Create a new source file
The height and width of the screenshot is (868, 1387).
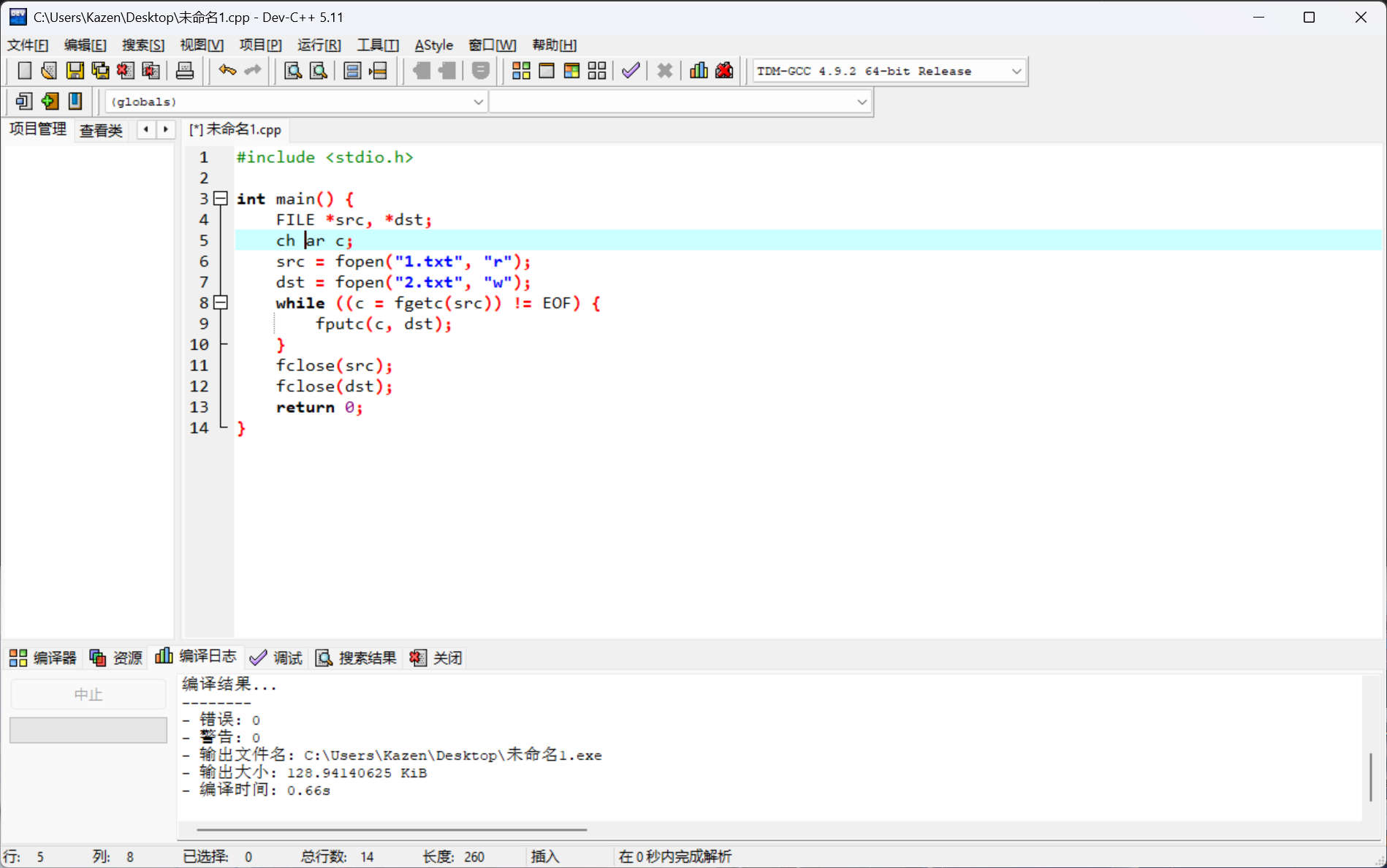(x=24, y=70)
